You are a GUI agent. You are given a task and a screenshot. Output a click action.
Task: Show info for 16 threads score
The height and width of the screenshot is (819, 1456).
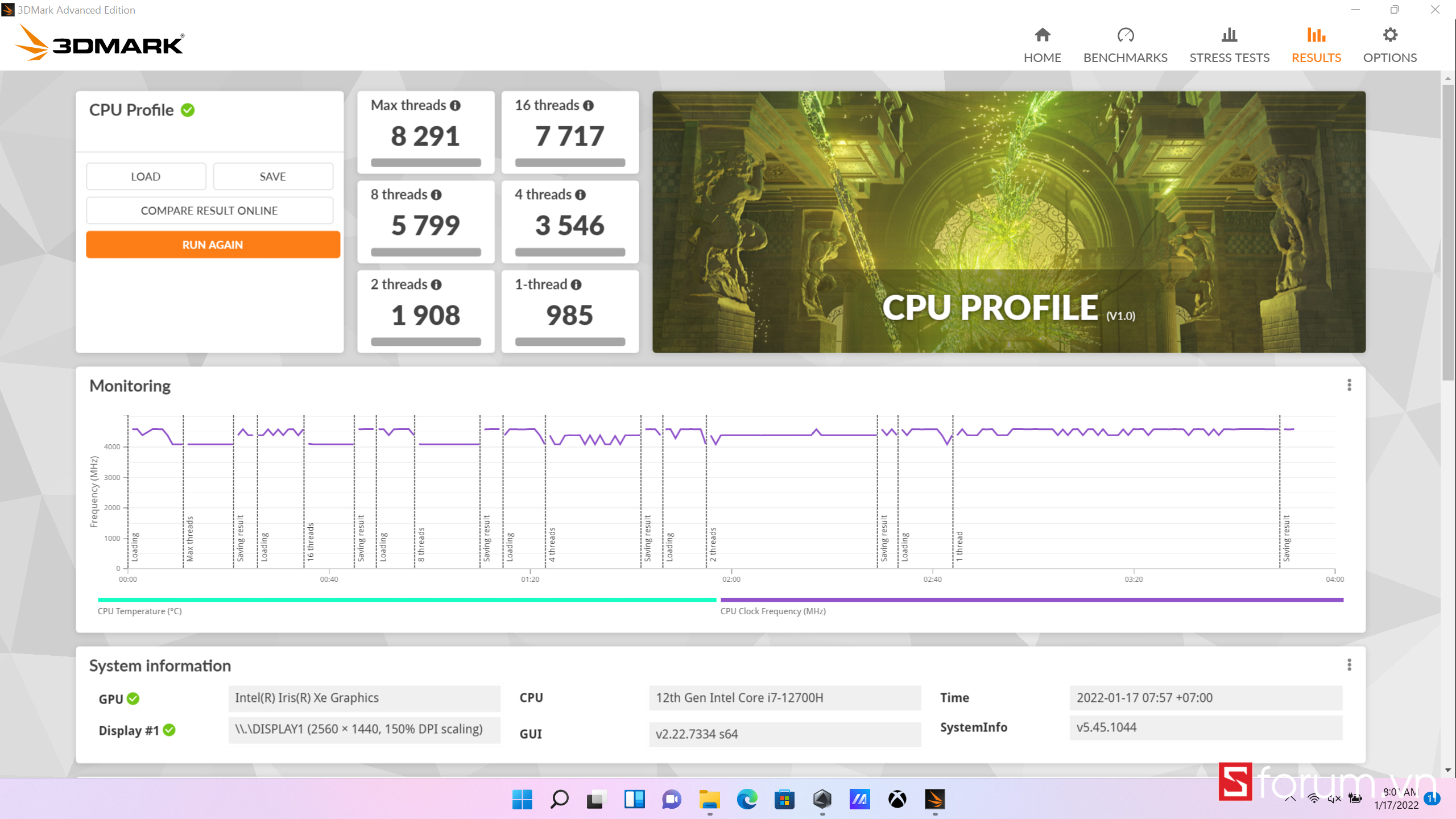click(588, 106)
